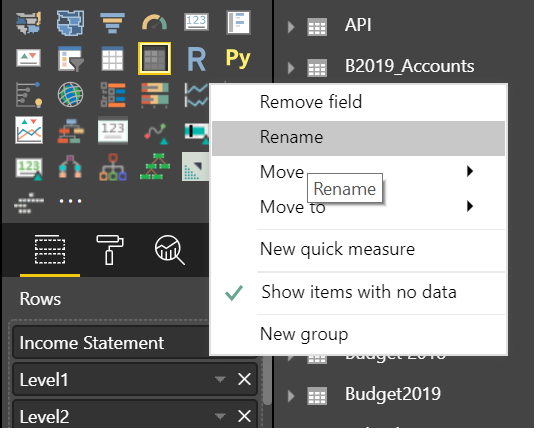Choose New group from context menu
This screenshot has height=446, width=558.
pos(358,334)
